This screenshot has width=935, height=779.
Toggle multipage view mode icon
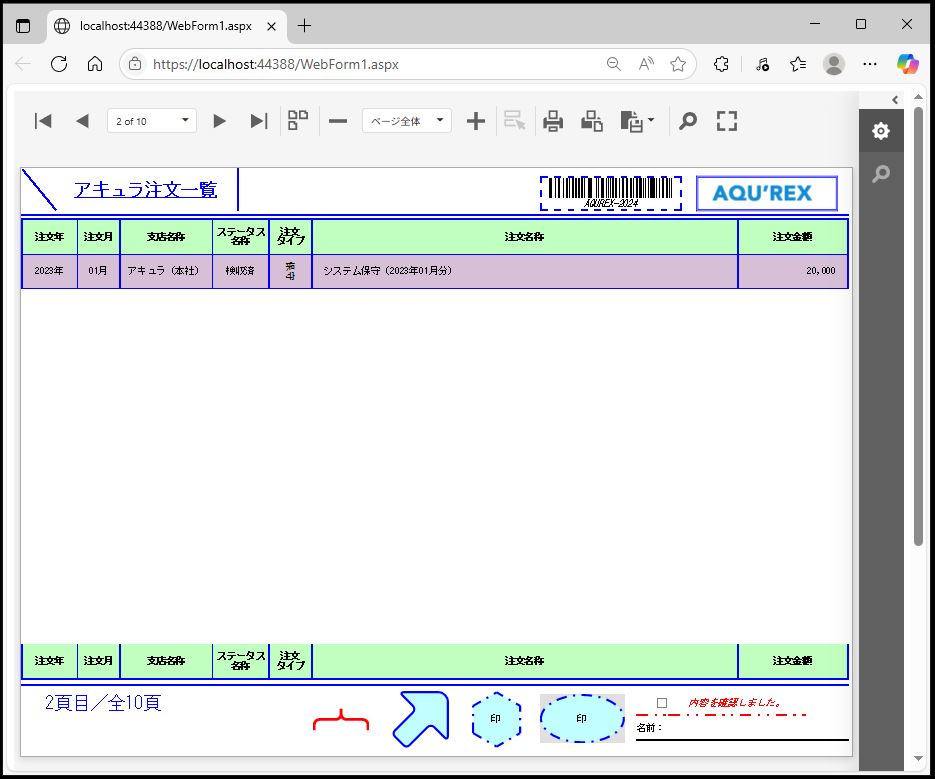[x=297, y=121]
